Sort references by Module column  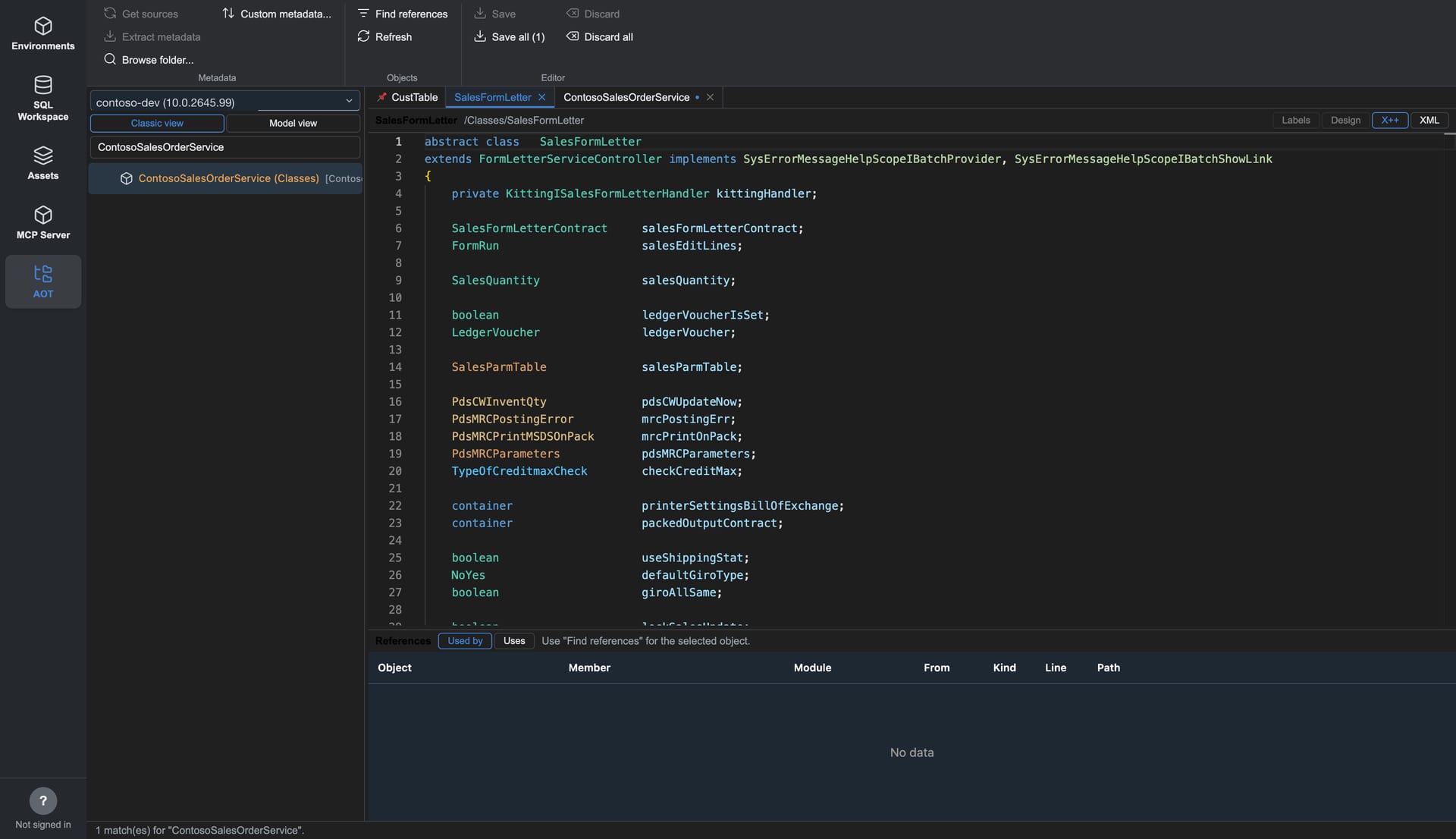pyautogui.click(x=812, y=668)
